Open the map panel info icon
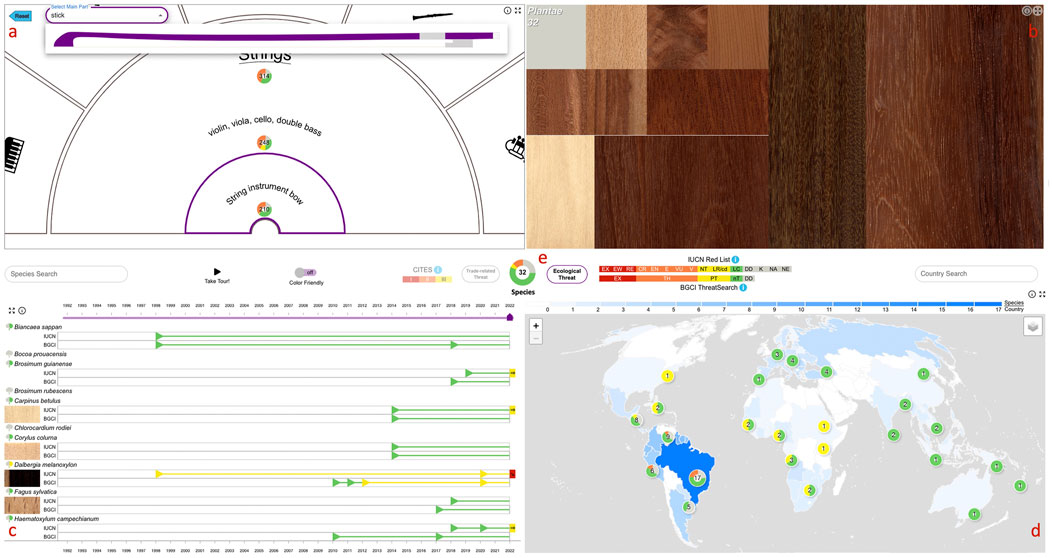The height and width of the screenshot is (558, 1052). 1032,294
